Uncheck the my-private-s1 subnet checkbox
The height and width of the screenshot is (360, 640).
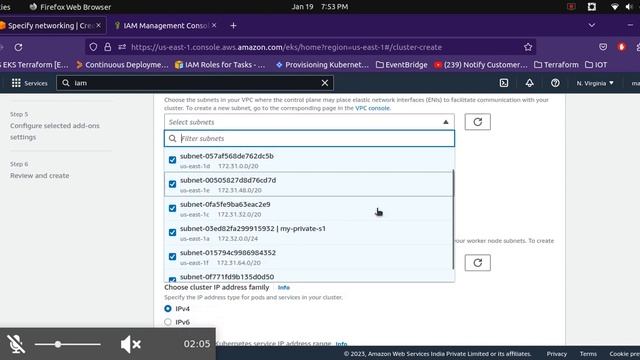tap(172, 232)
